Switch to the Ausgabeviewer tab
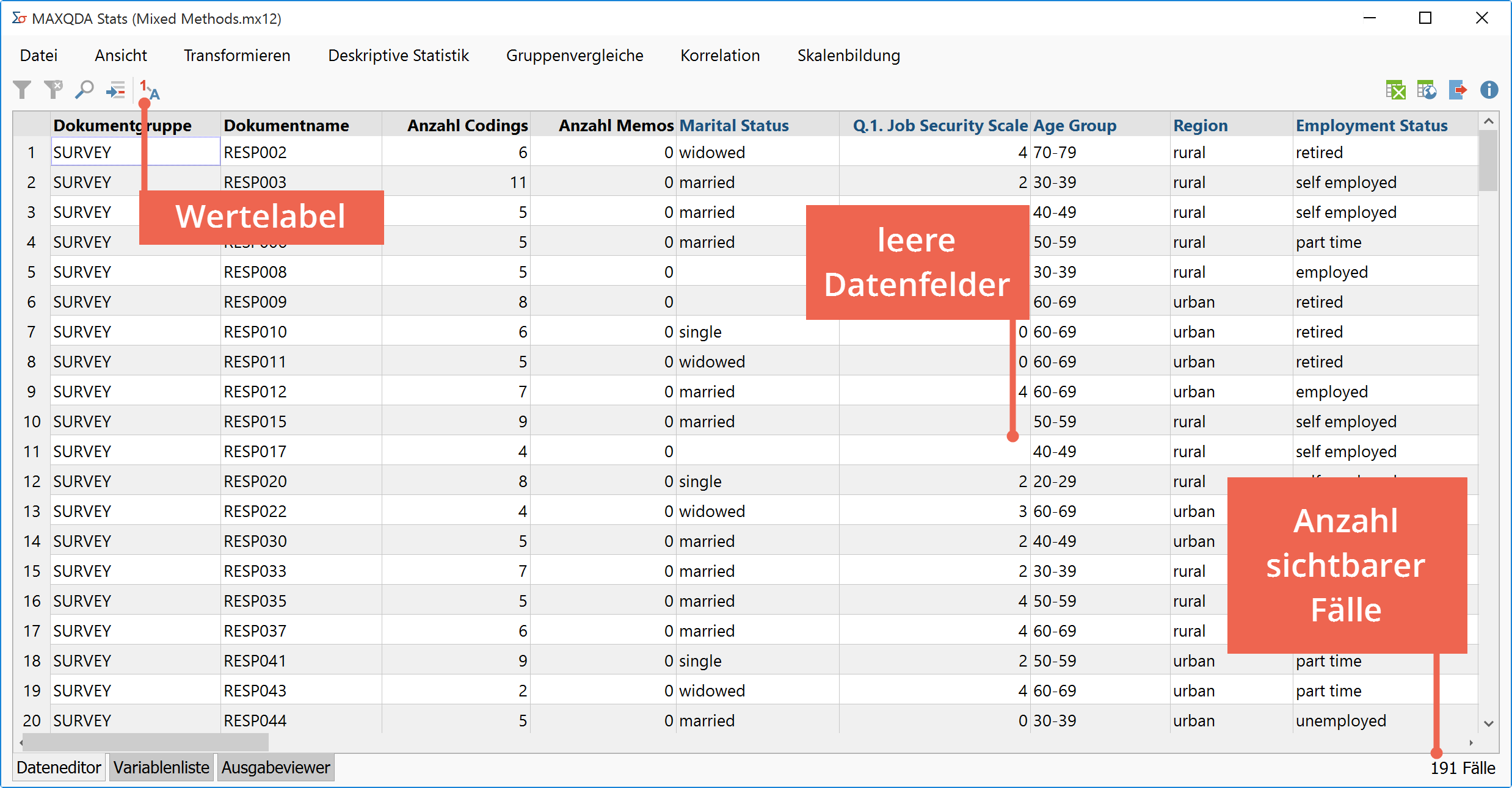 (x=275, y=767)
